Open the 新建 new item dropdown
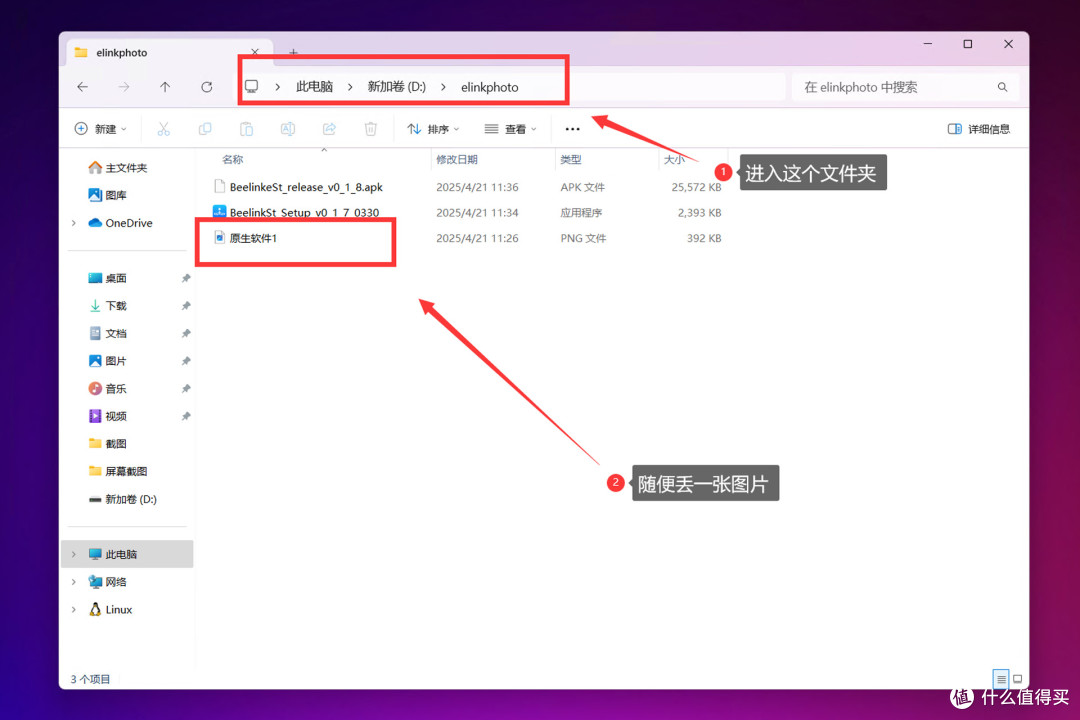Screen dimensions: 1080x720 pyautogui.click(x=101, y=129)
